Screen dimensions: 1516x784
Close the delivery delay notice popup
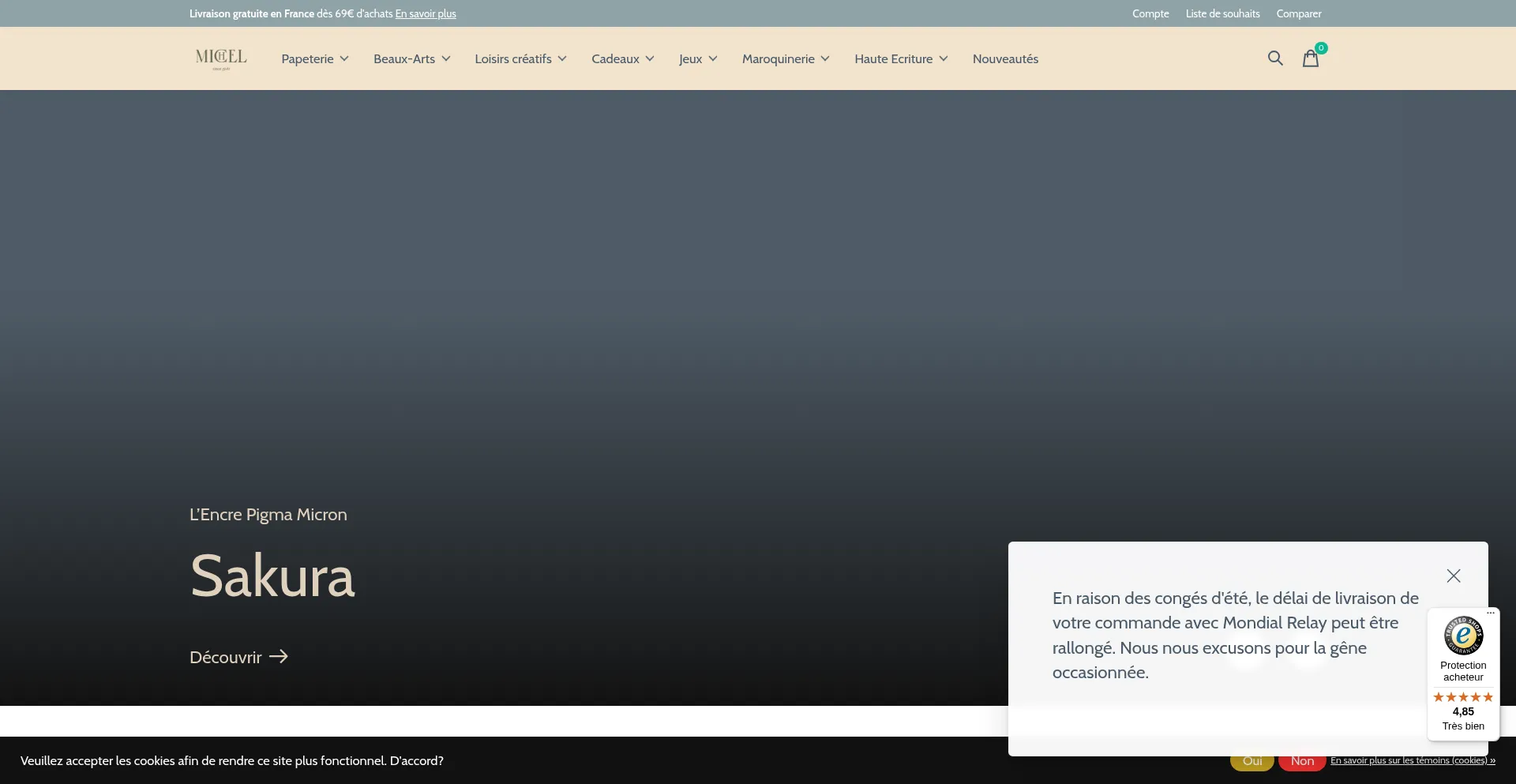click(1453, 576)
